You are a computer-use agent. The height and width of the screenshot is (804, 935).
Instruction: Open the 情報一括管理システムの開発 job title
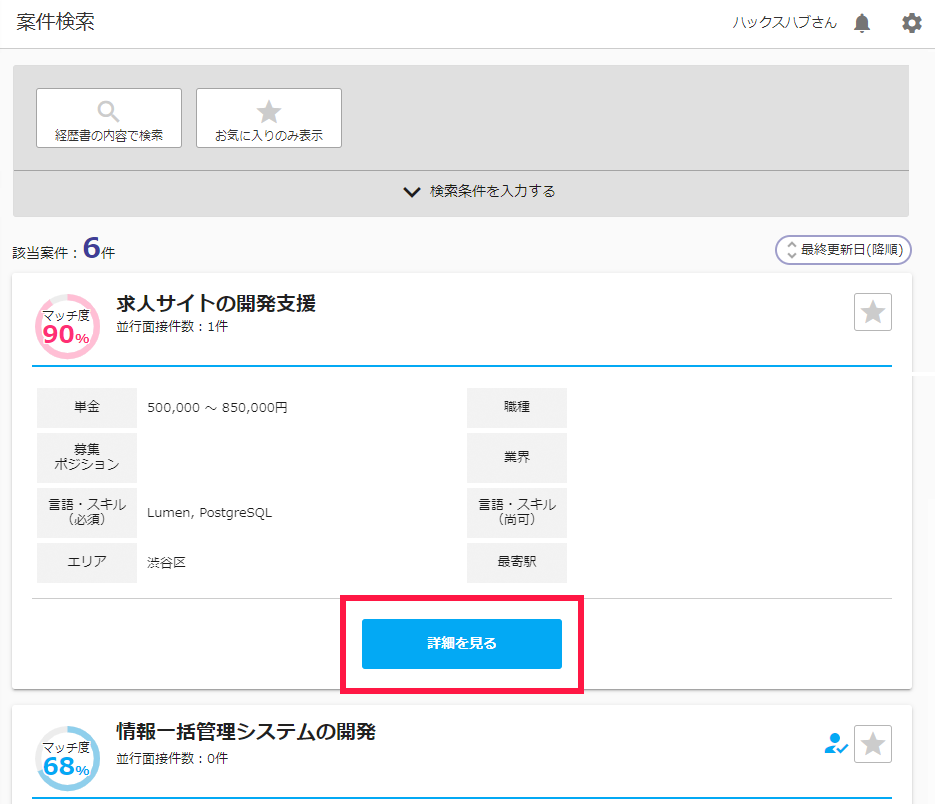tap(246, 731)
